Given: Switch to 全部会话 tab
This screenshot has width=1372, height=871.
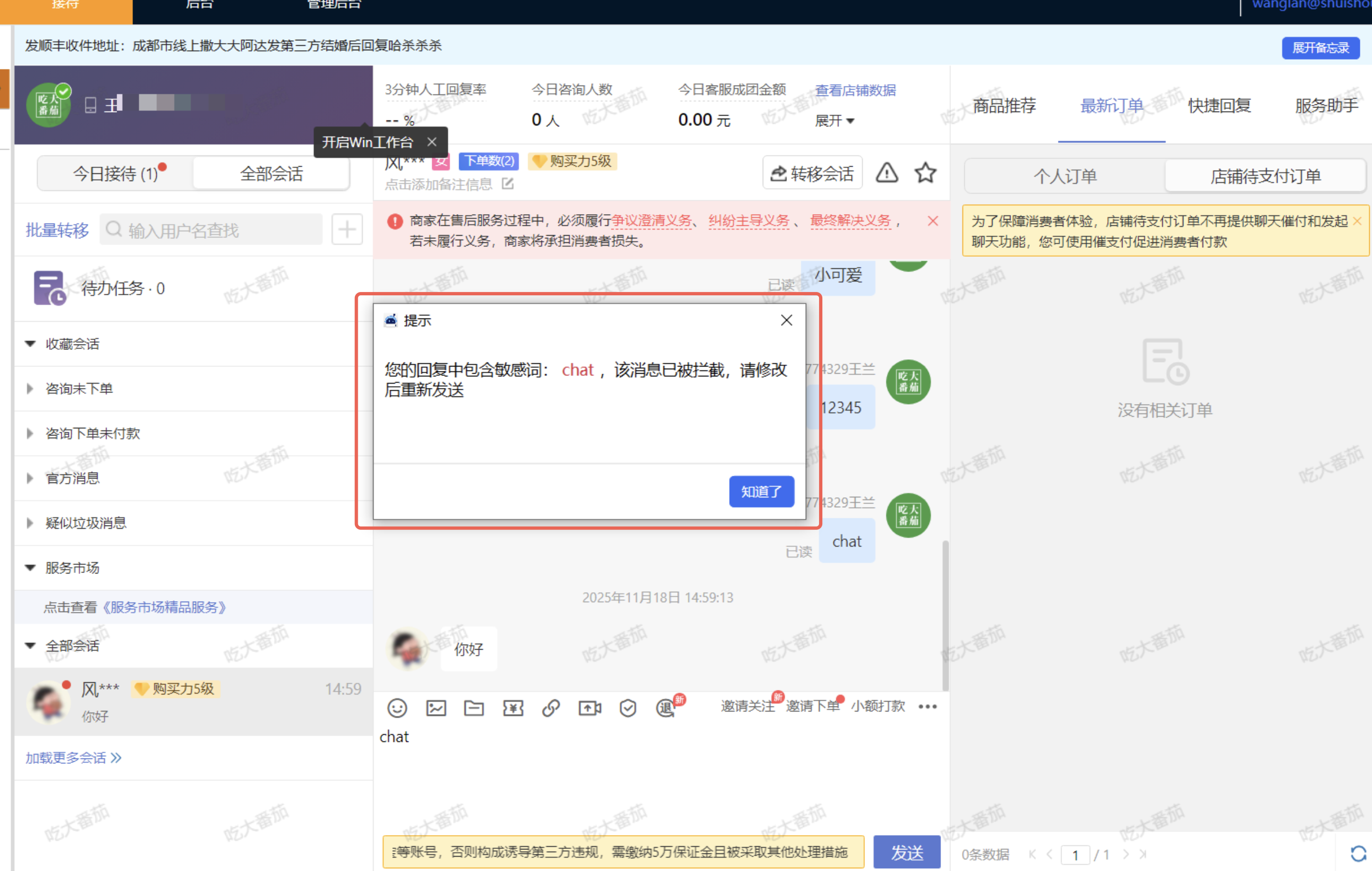Looking at the screenshot, I should click(271, 173).
